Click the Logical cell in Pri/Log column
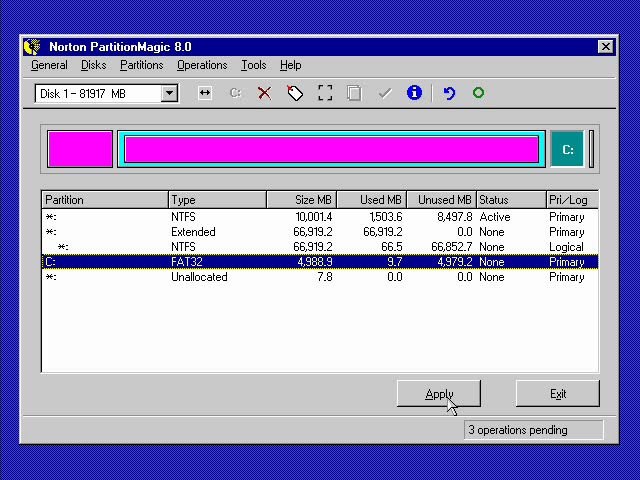 567,247
